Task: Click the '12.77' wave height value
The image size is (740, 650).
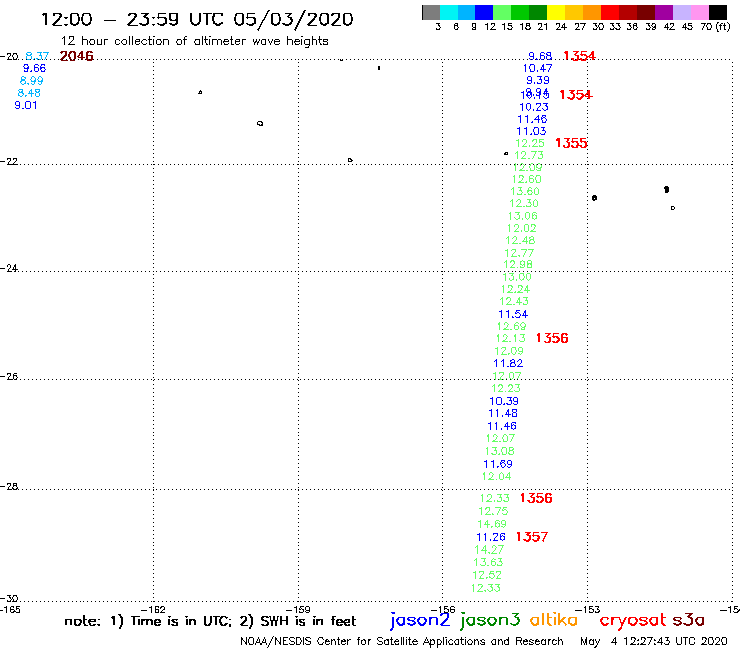Action: tap(519, 253)
